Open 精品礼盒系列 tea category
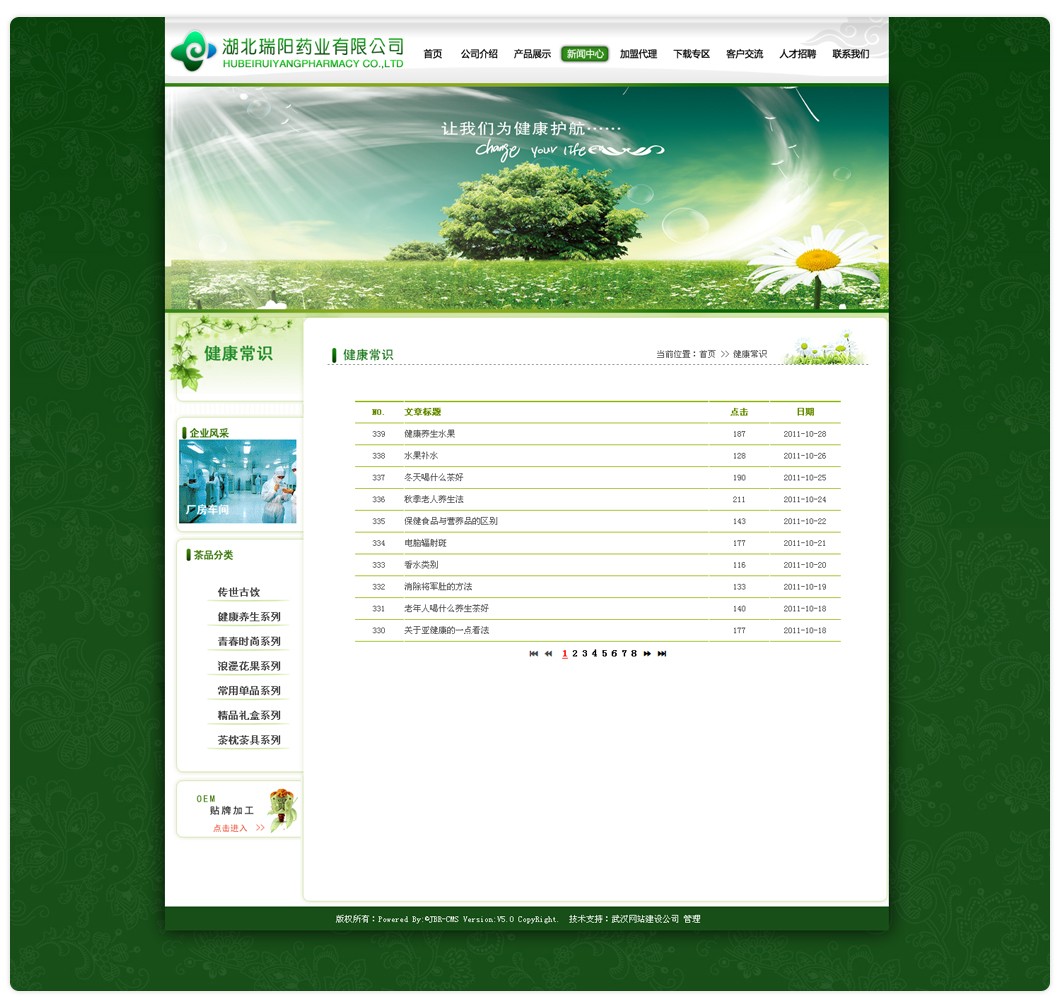This screenshot has width=1060, height=1008. pyautogui.click(x=249, y=715)
